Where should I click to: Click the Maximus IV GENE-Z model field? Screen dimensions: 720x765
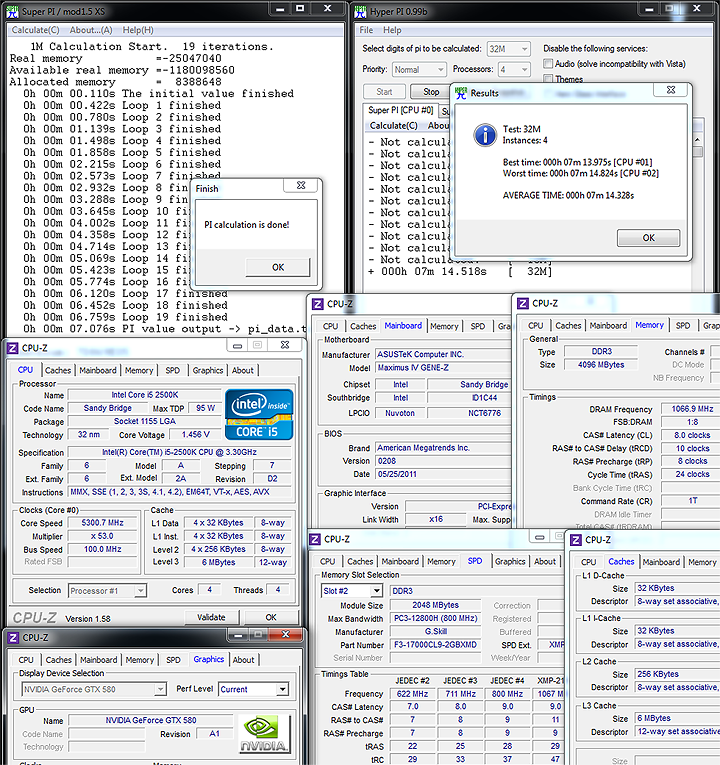[444, 368]
